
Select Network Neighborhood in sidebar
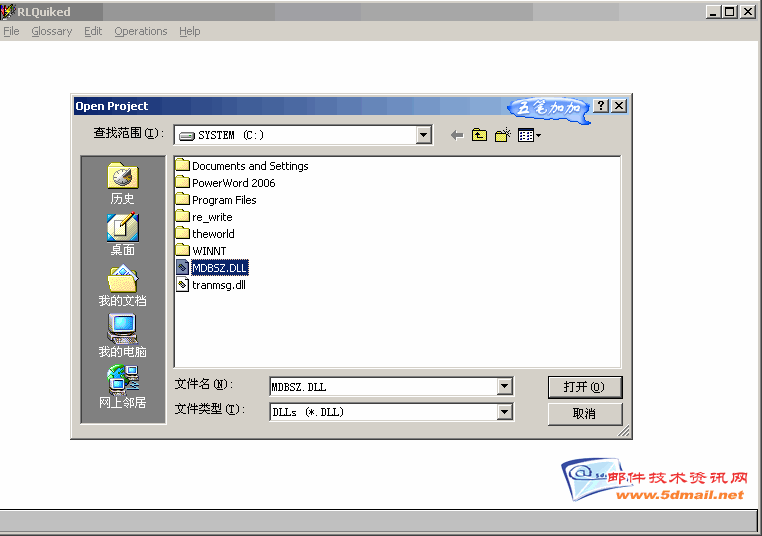123,385
